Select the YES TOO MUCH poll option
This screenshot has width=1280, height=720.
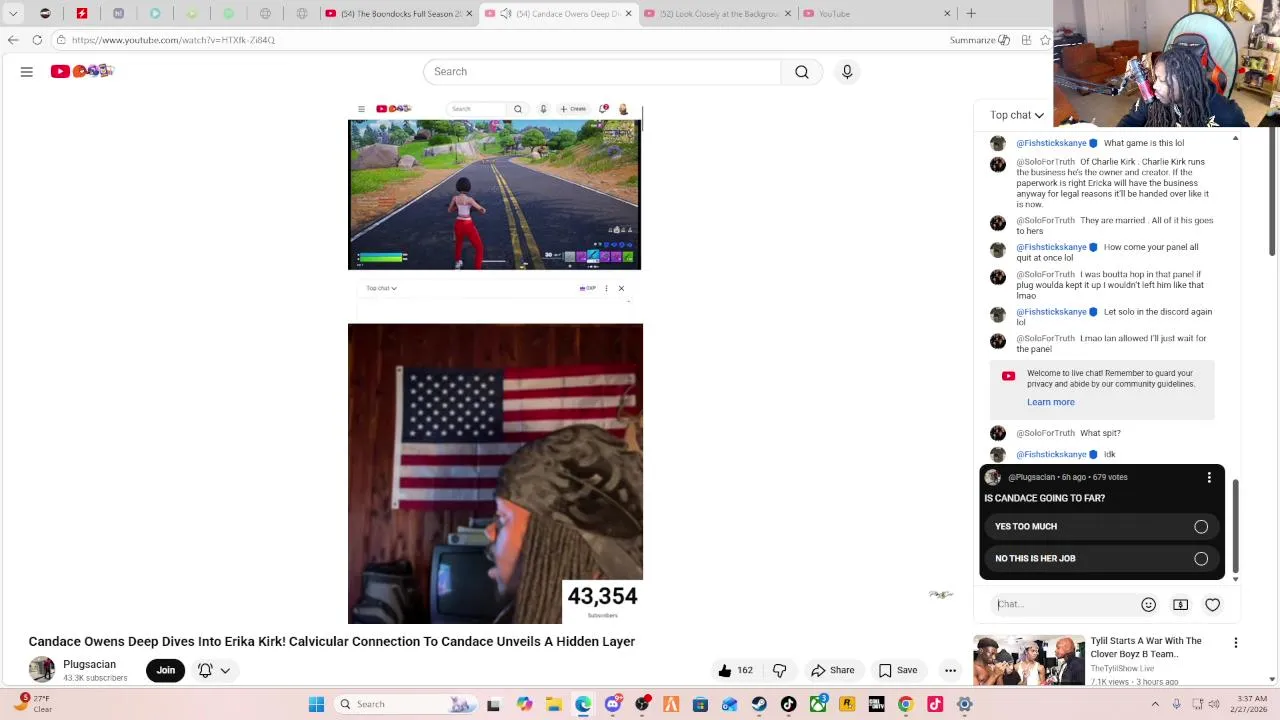click(1102, 526)
